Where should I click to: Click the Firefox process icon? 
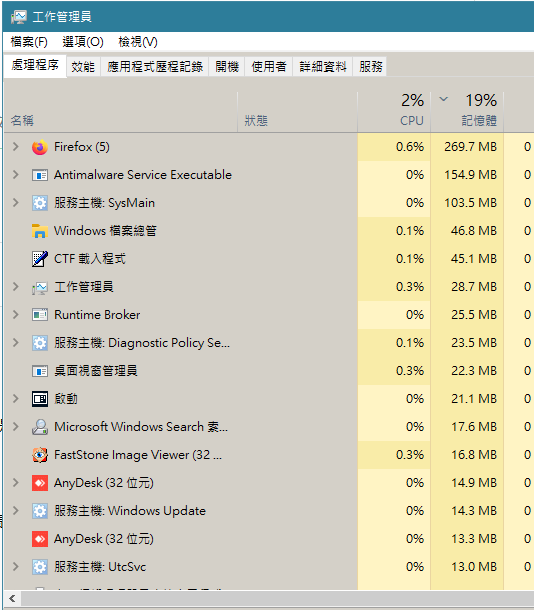click(x=40, y=147)
